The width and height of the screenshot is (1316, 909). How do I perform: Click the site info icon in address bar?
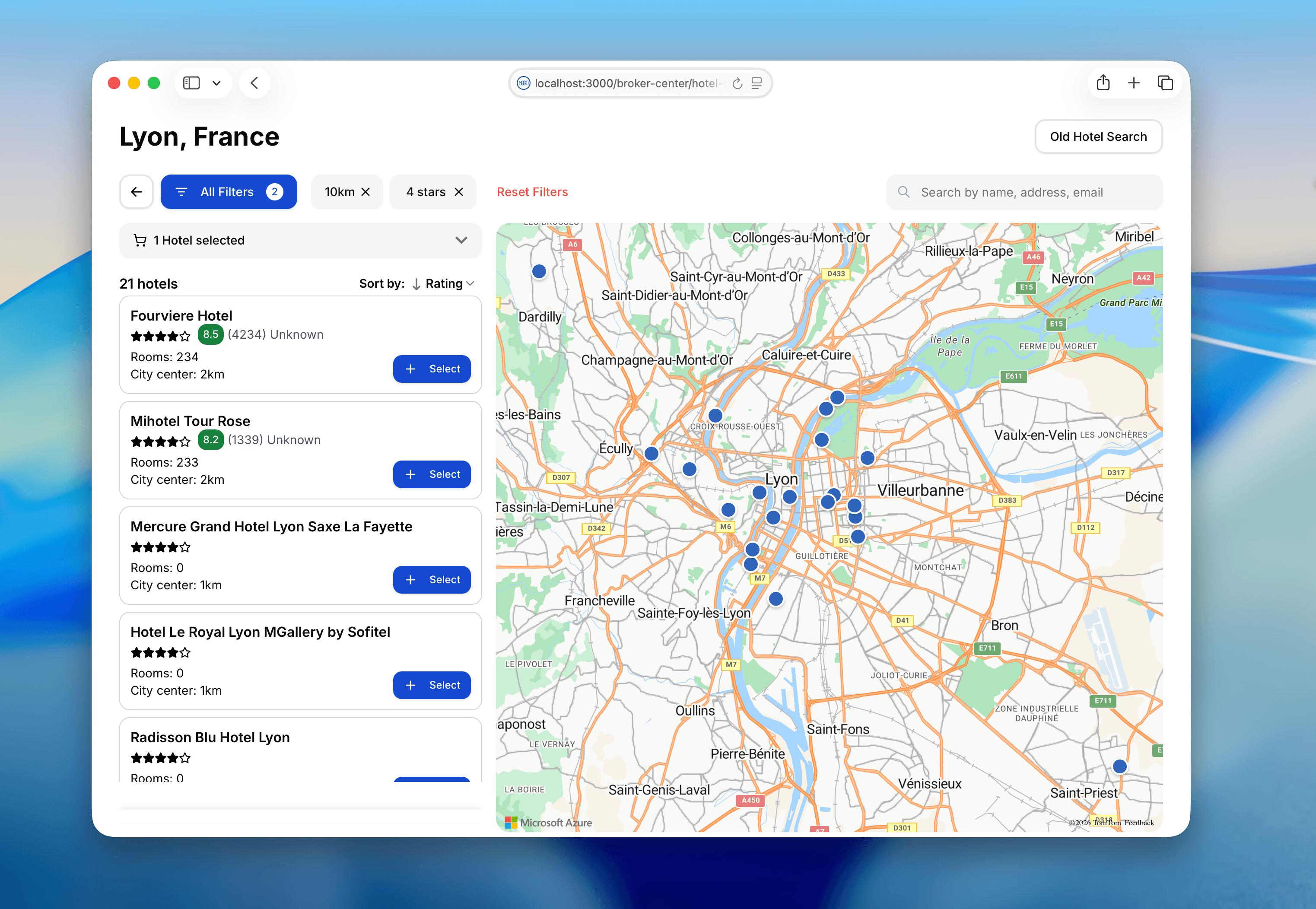[x=523, y=83]
